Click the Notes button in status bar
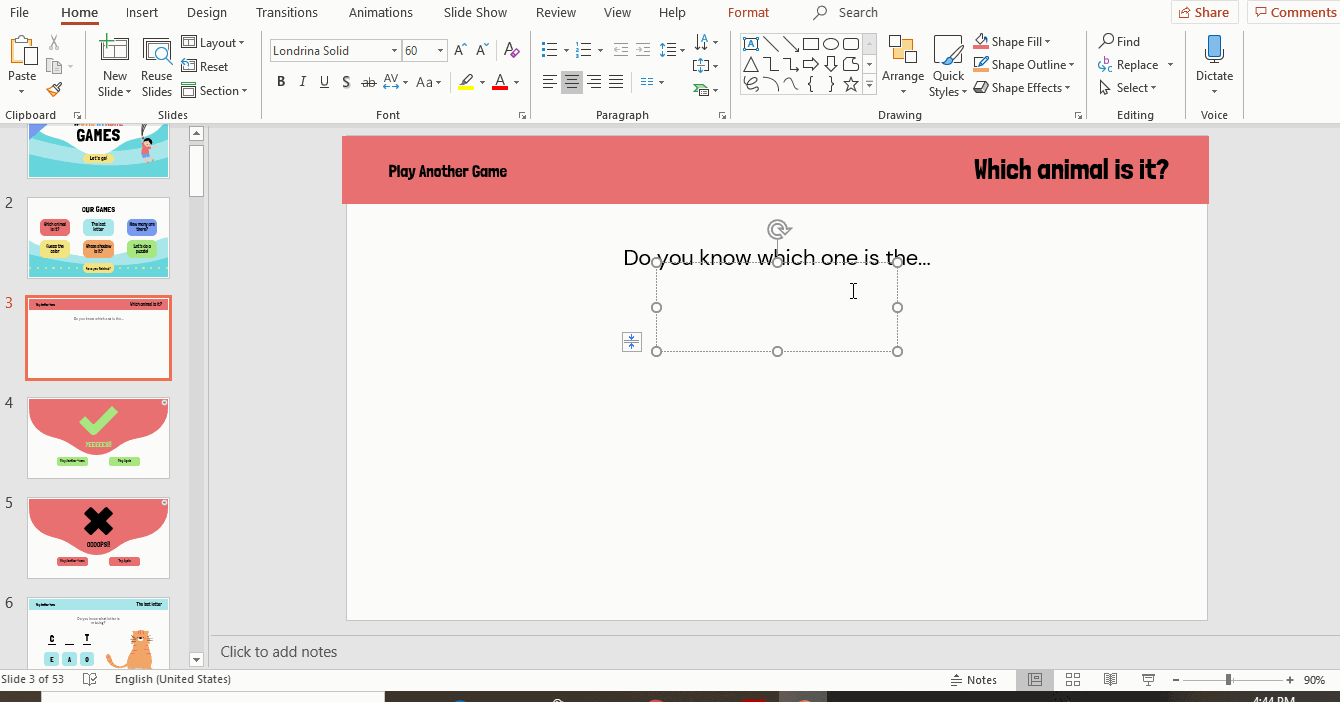This screenshot has height=702, width=1340. (x=973, y=680)
